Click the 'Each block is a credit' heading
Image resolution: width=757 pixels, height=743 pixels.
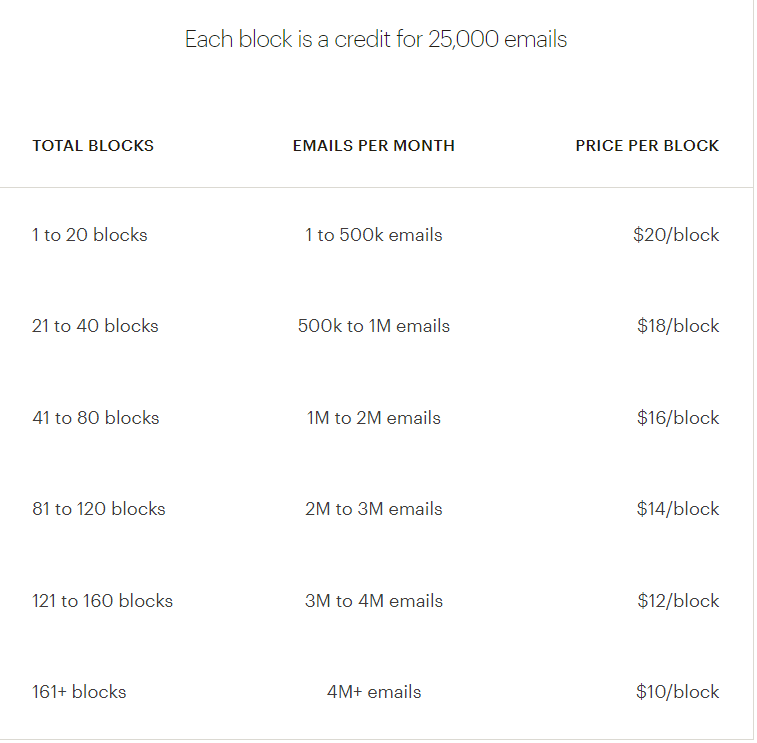tap(376, 40)
